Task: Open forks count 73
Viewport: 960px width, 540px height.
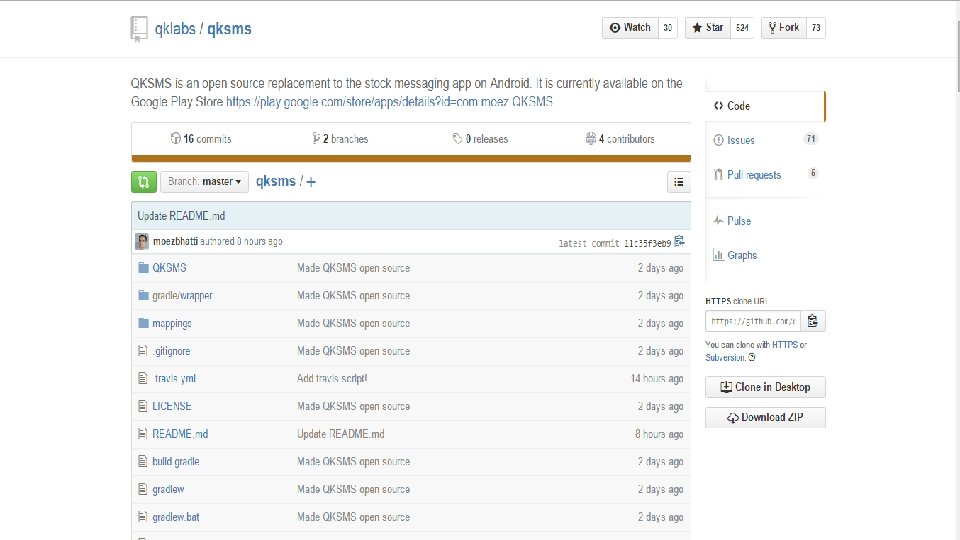Action: click(816, 28)
